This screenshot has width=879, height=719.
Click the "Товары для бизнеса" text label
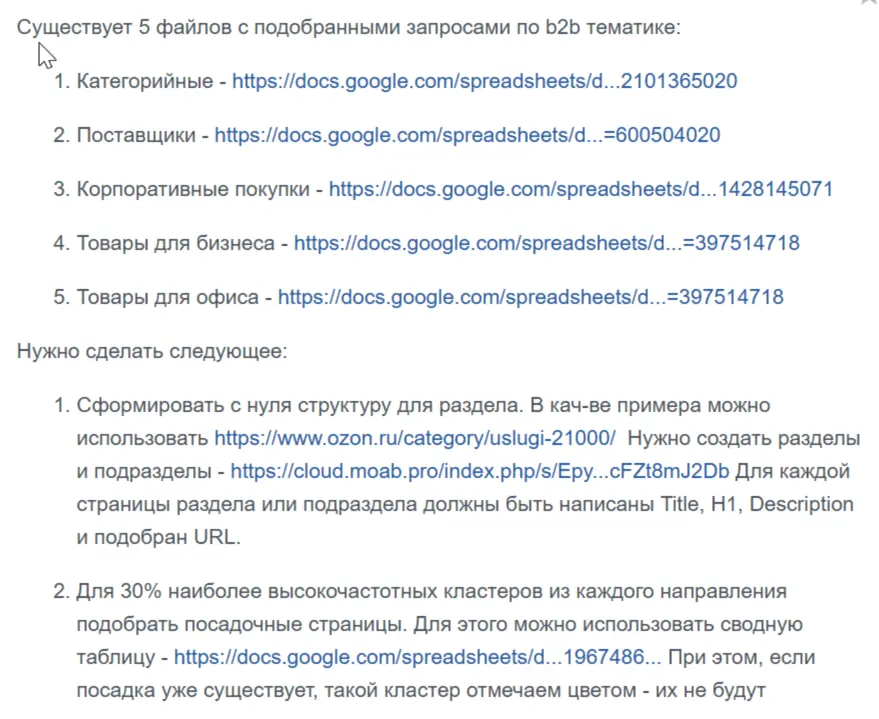point(177,243)
